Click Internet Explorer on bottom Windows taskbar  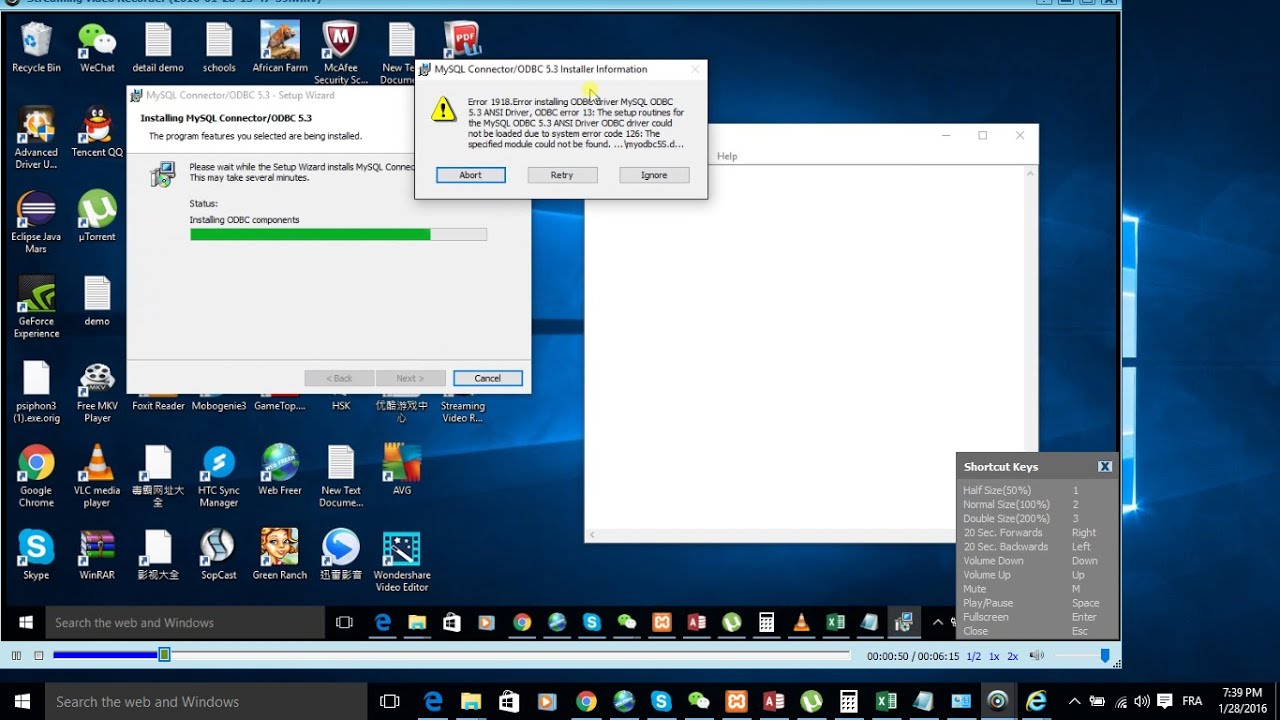[1036, 701]
